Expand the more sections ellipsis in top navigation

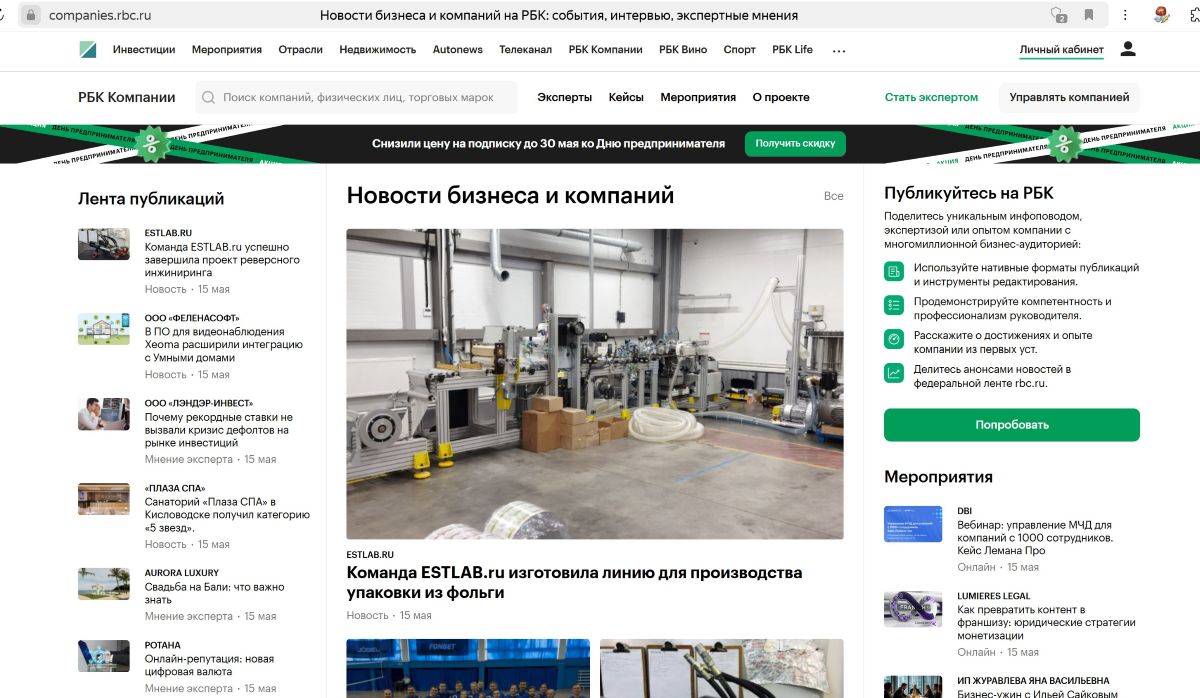838,50
